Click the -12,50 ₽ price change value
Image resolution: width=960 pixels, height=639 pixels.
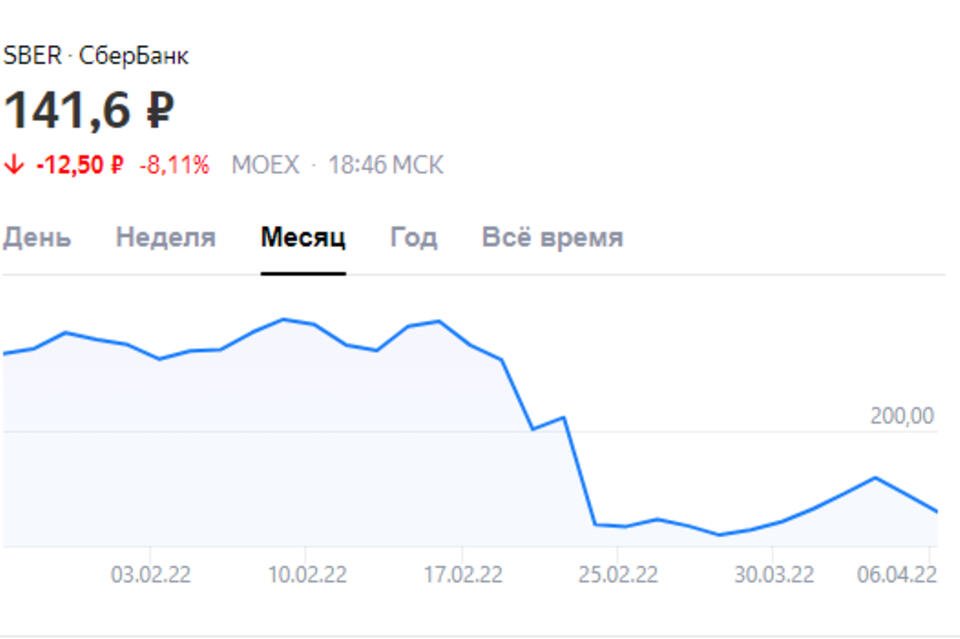point(80,165)
